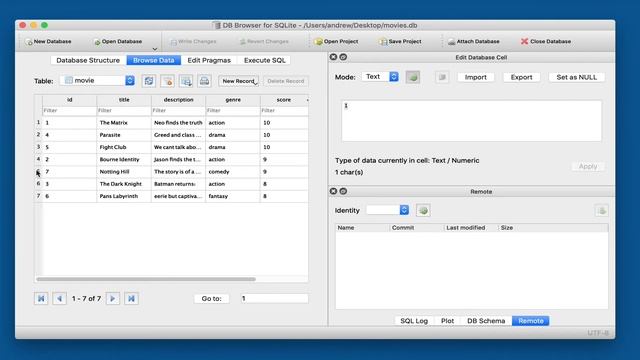Click the horizontal scrollbar under the table

[x=146, y=279]
